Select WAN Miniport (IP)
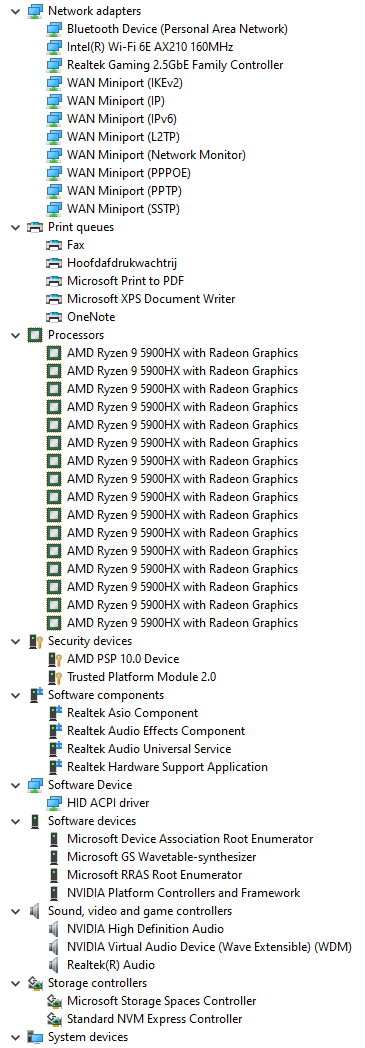 click(116, 102)
